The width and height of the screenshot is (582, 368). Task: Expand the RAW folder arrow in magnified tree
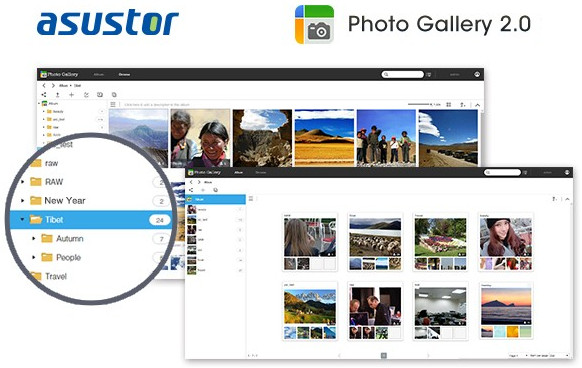click(23, 182)
